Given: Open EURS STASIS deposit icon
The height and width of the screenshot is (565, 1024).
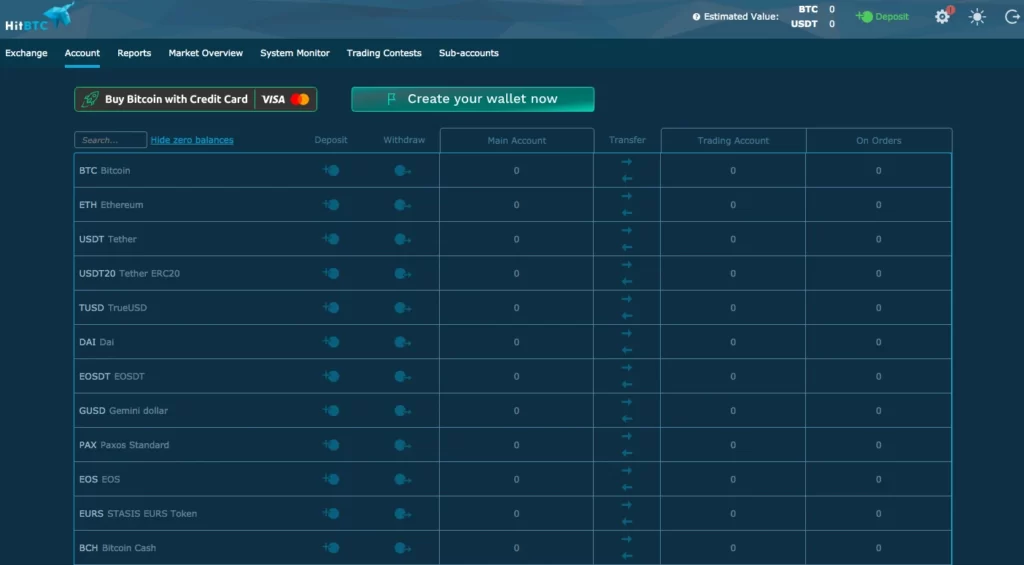Looking at the screenshot, I should click(331, 513).
